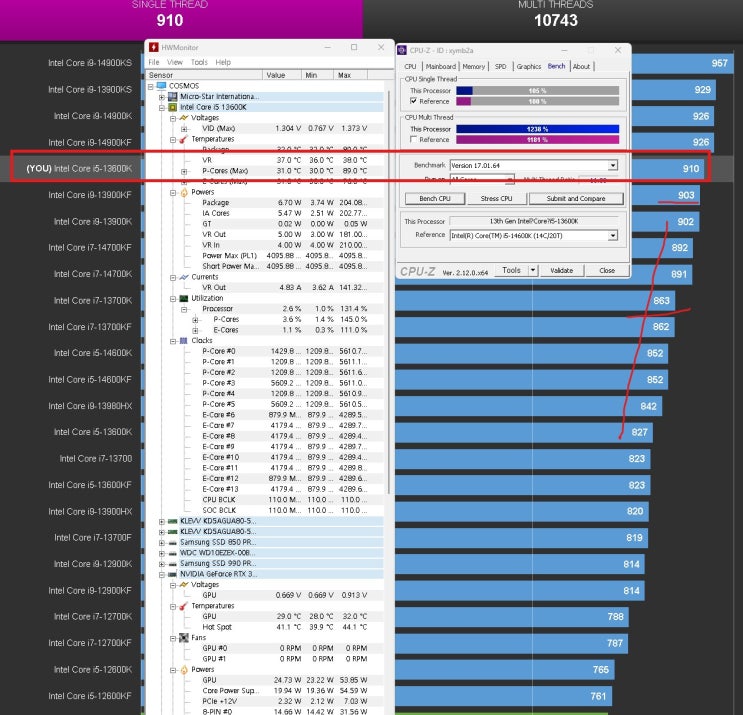Select the COSMOS computer icon in tree
This screenshot has height=715, width=743.
pyautogui.click(x=162, y=86)
